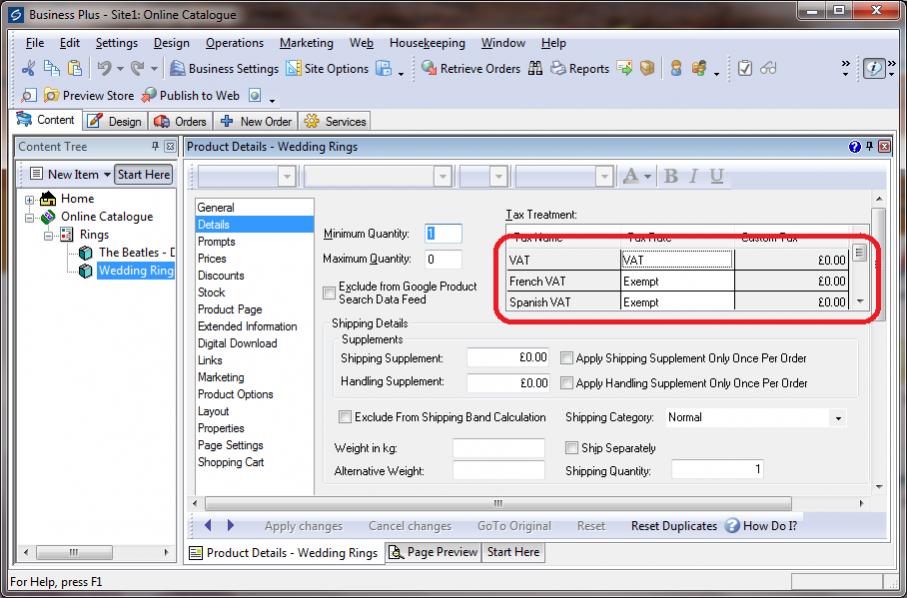
Task: Tick Apply Shipping Supplement Only Once checkbox
Action: 567,358
